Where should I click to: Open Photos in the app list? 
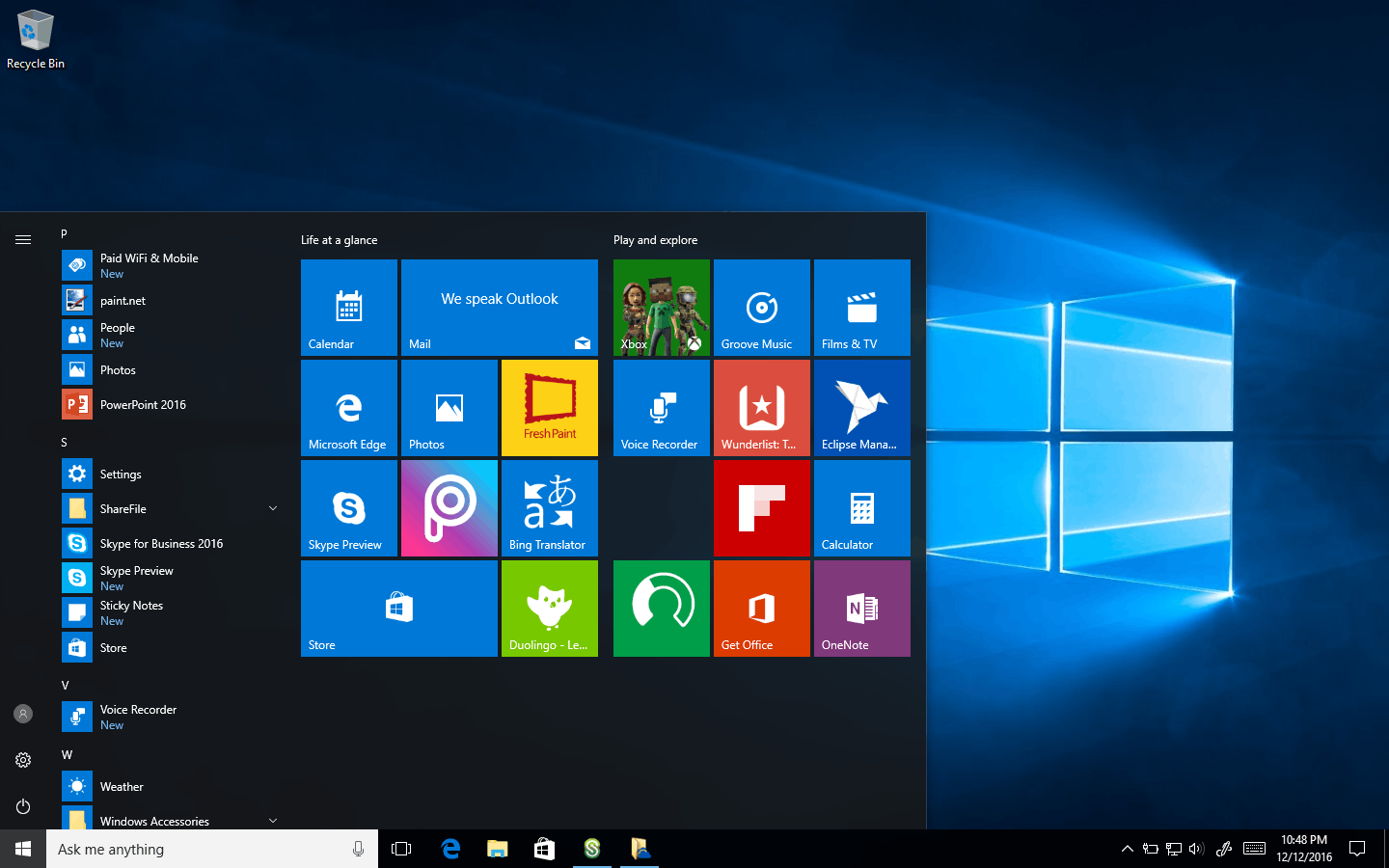tap(174, 369)
